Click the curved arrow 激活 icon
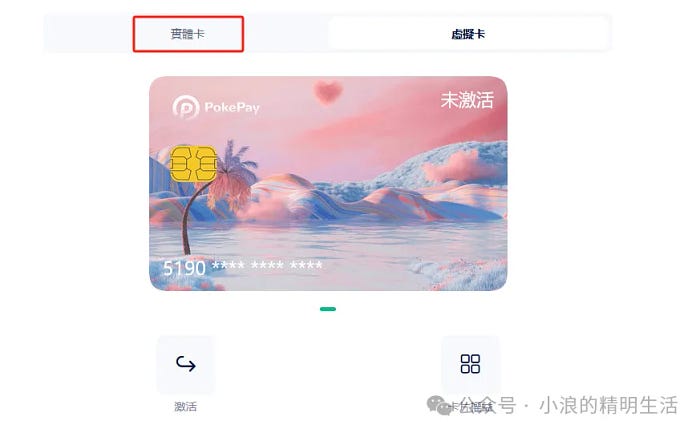The image size is (700, 433). pyautogui.click(x=186, y=364)
